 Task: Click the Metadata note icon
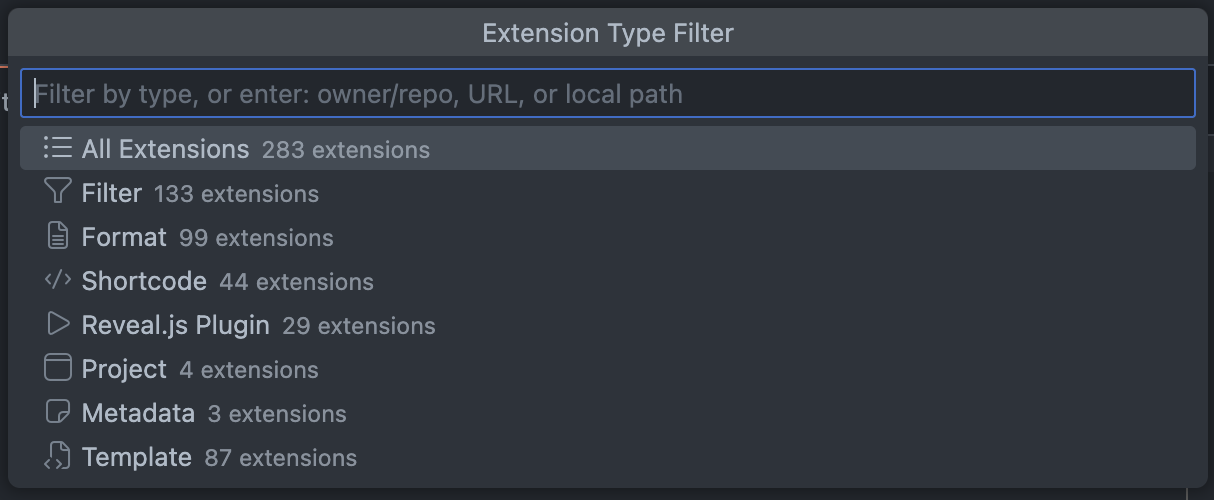(x=58, y=412)
